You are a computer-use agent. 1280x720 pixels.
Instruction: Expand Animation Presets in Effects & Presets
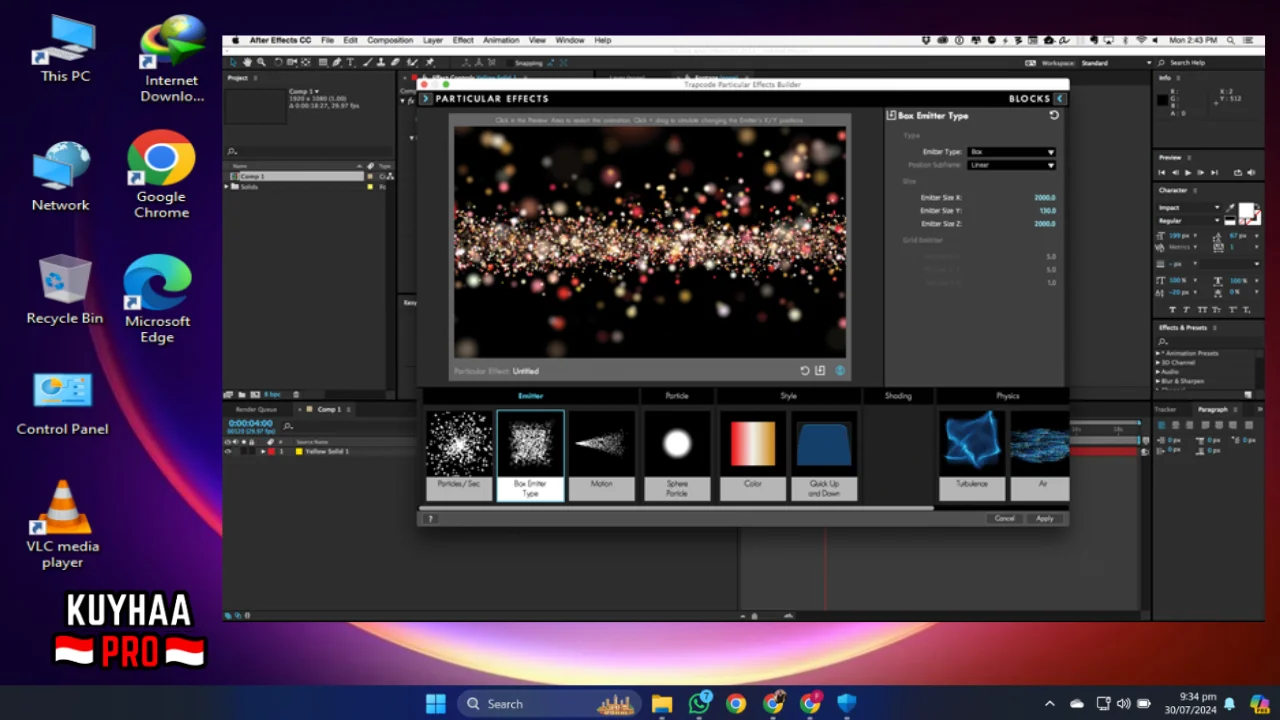point(1158,353)
